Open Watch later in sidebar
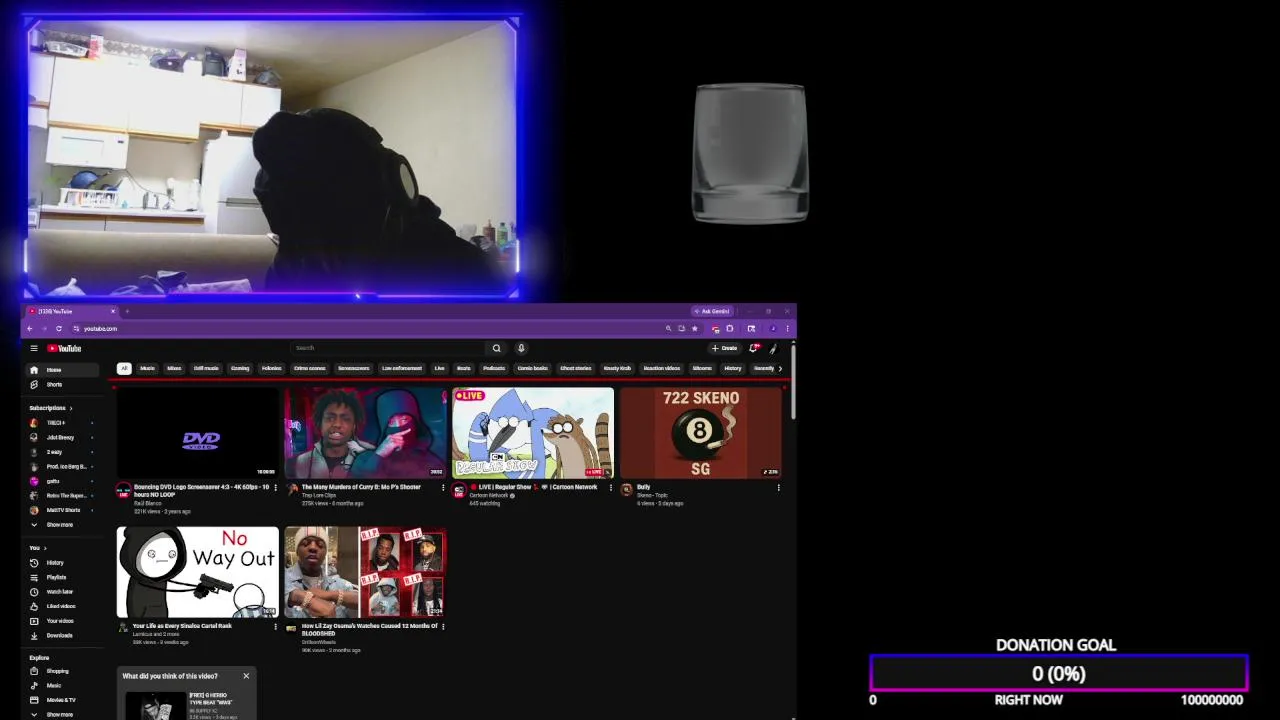The height and width of the screenshot is (720, 1280). click(x=62, y=591)
